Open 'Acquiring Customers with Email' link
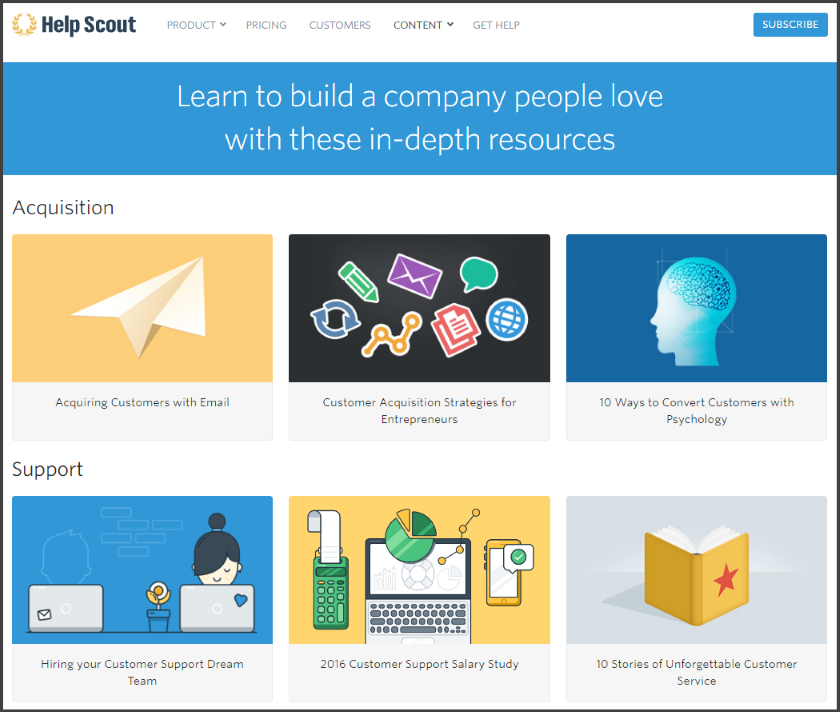 (x=142, y=402)
